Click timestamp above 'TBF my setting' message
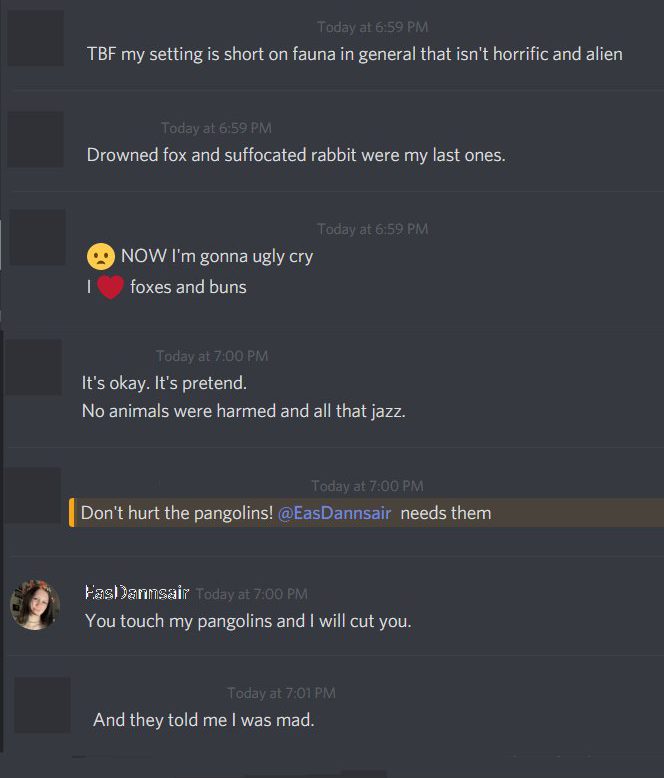The width and height of the screenshot is (664, 778). tap(373, 27)
